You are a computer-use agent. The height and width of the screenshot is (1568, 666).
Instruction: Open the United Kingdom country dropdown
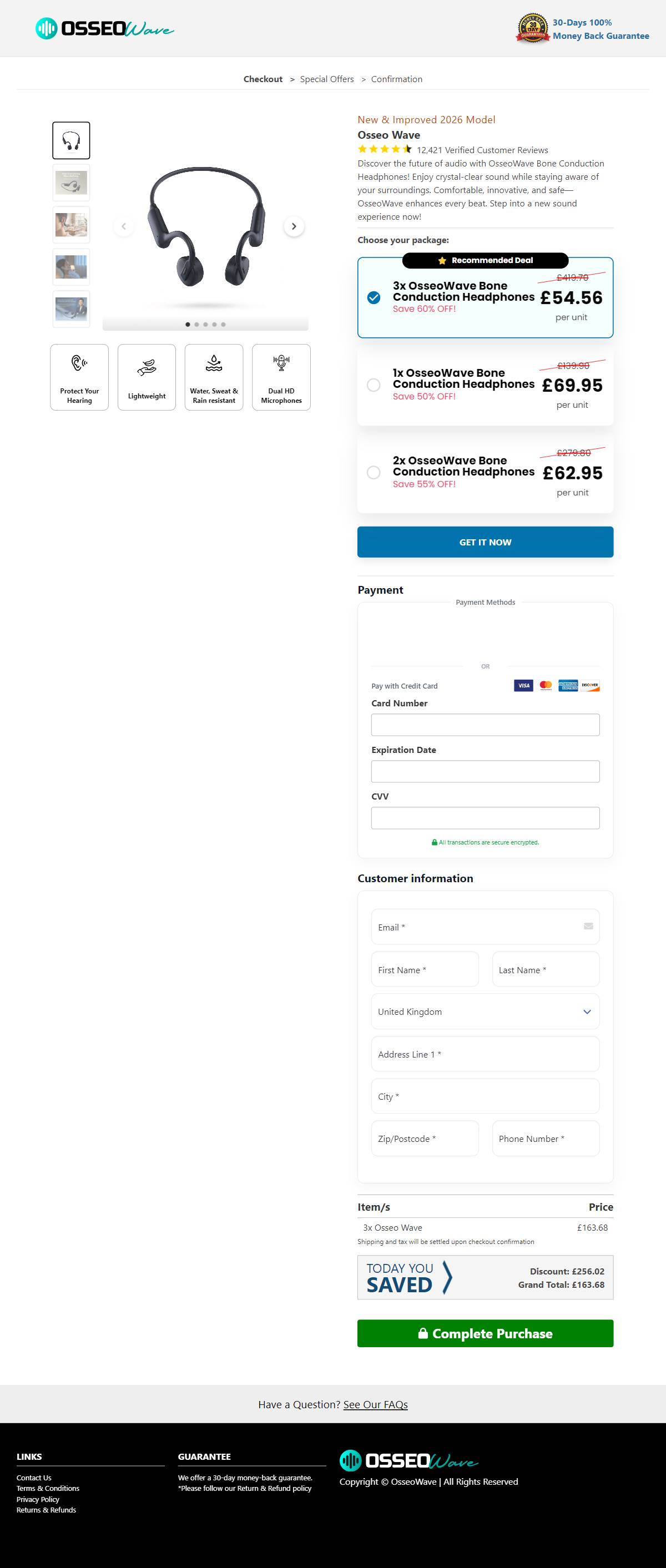485,1011
